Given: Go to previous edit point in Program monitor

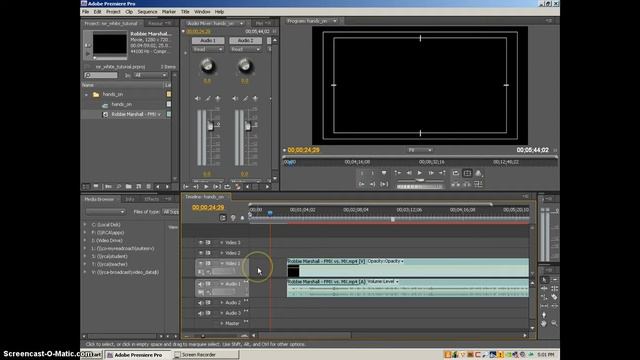Looking at the screenshot, I should [398, 173].
